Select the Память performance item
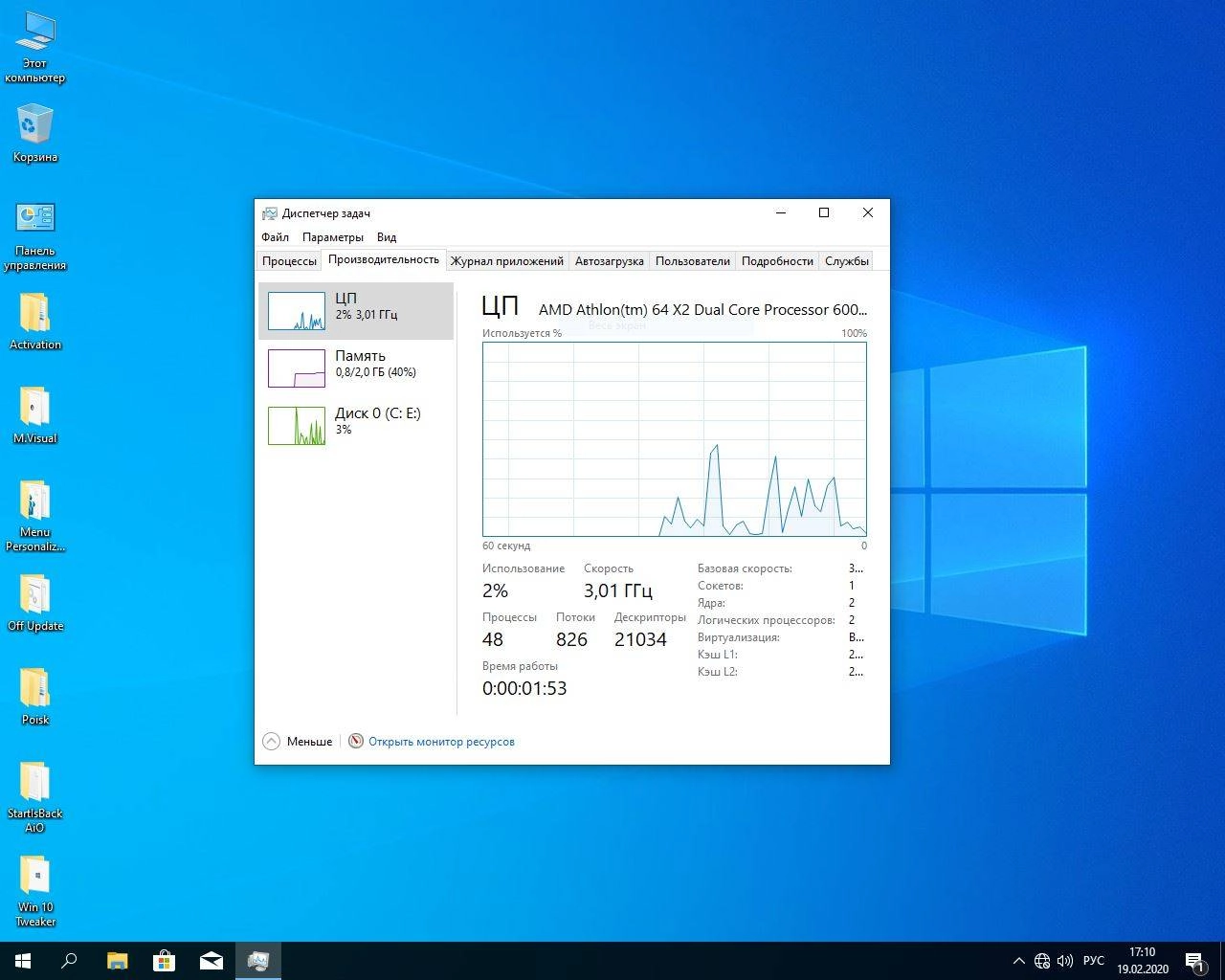 click(x=356, y=368)
